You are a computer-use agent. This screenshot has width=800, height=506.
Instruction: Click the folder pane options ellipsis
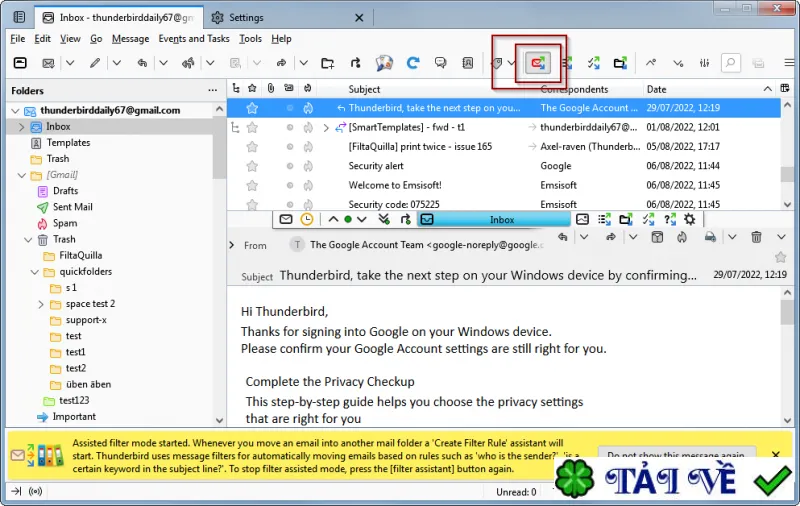tap(213, 90)
